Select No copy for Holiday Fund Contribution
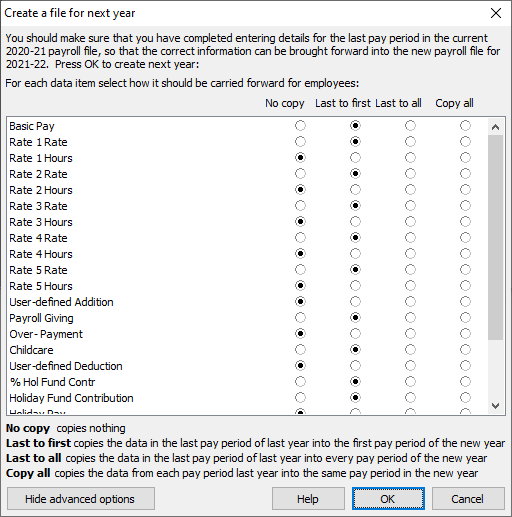 300,398
